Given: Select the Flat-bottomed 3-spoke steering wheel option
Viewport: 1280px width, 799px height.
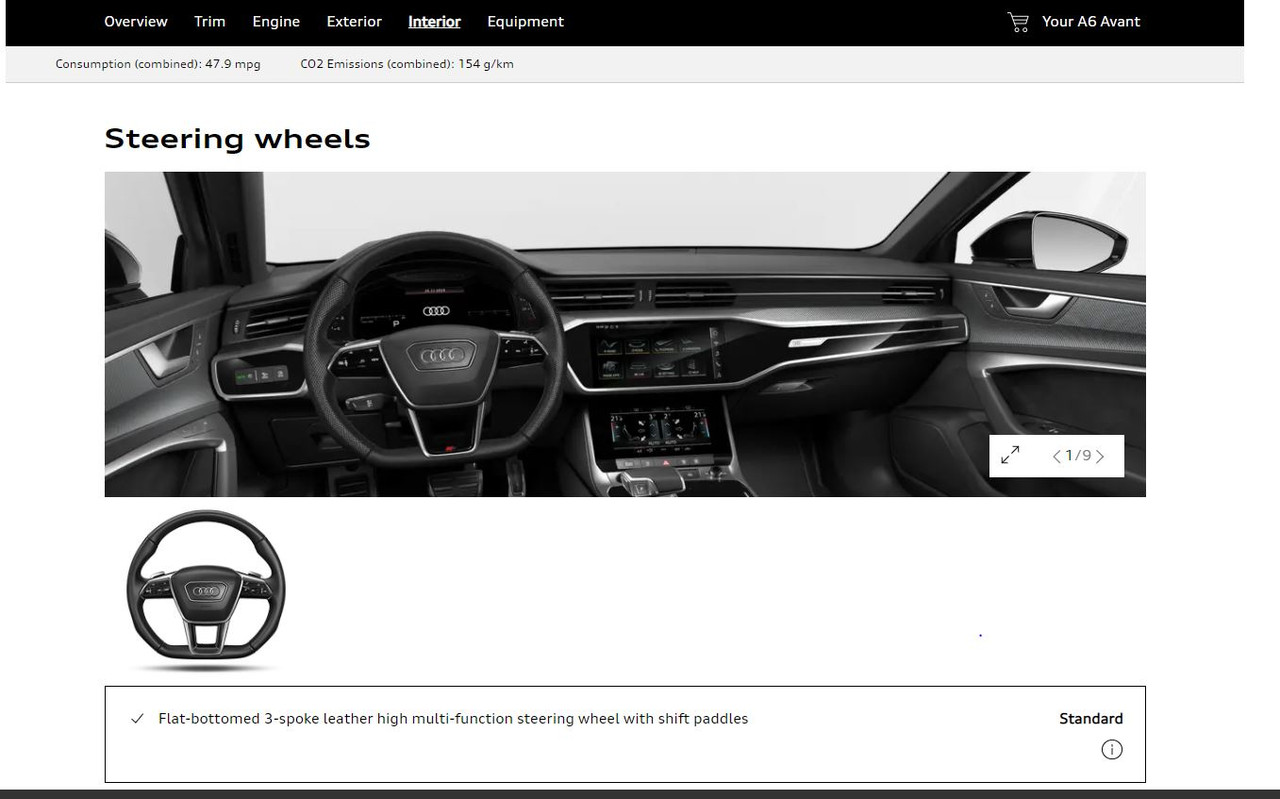Looking at the screenshot, I should click(625, 734).
